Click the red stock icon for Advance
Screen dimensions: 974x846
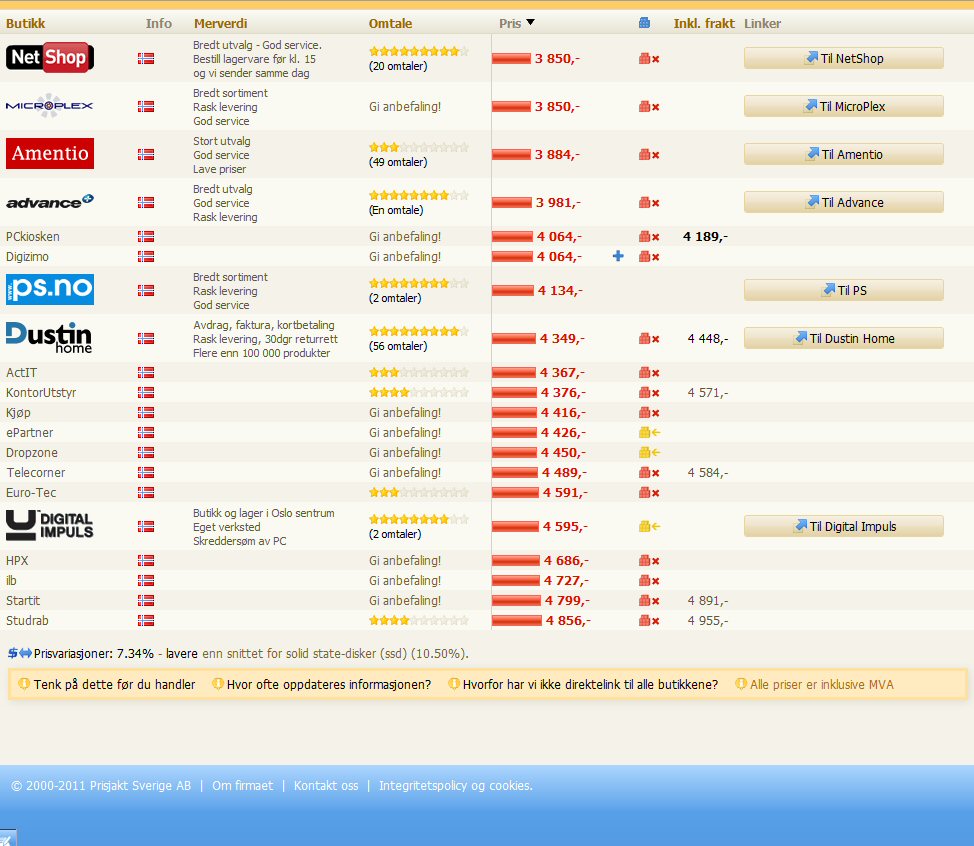[649, 202]
